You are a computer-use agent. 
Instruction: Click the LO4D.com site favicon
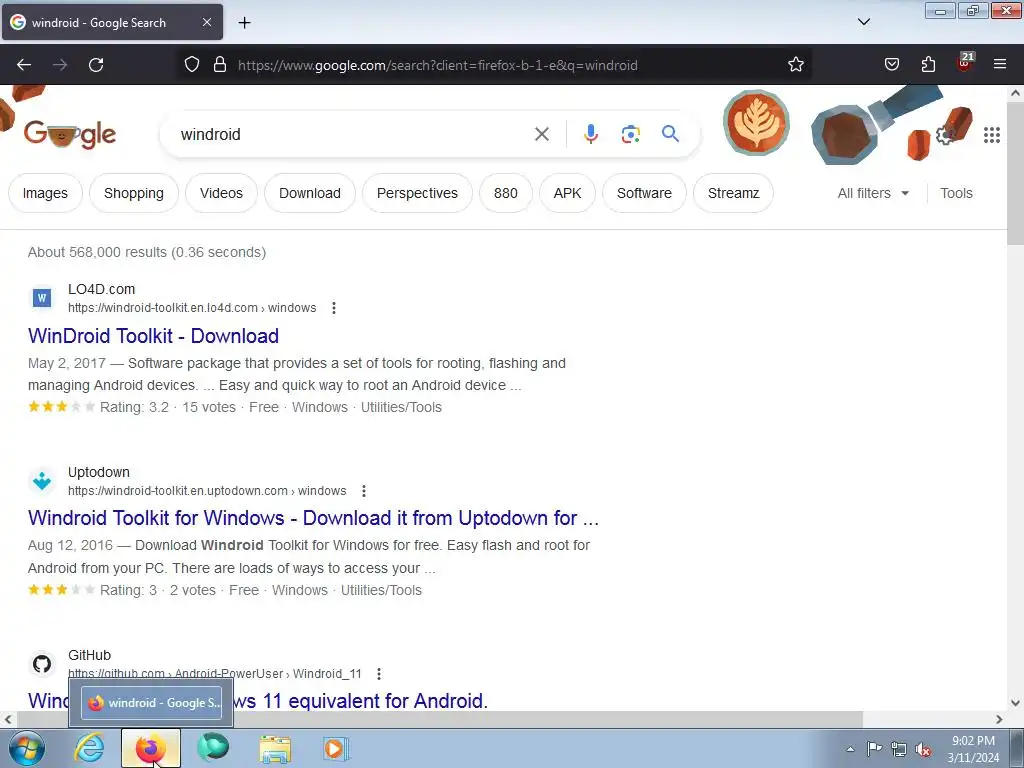click(x=42, y=298)
